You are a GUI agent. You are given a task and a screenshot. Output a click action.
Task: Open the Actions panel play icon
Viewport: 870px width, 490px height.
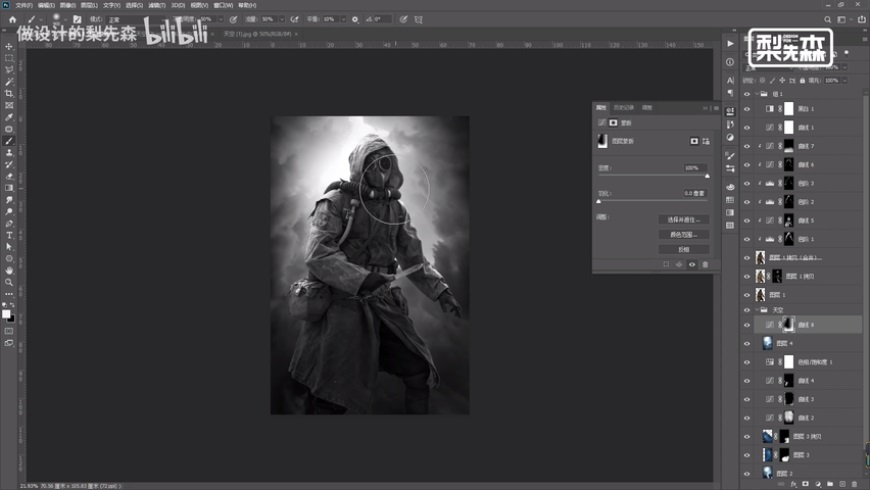(x=730, y=44)
